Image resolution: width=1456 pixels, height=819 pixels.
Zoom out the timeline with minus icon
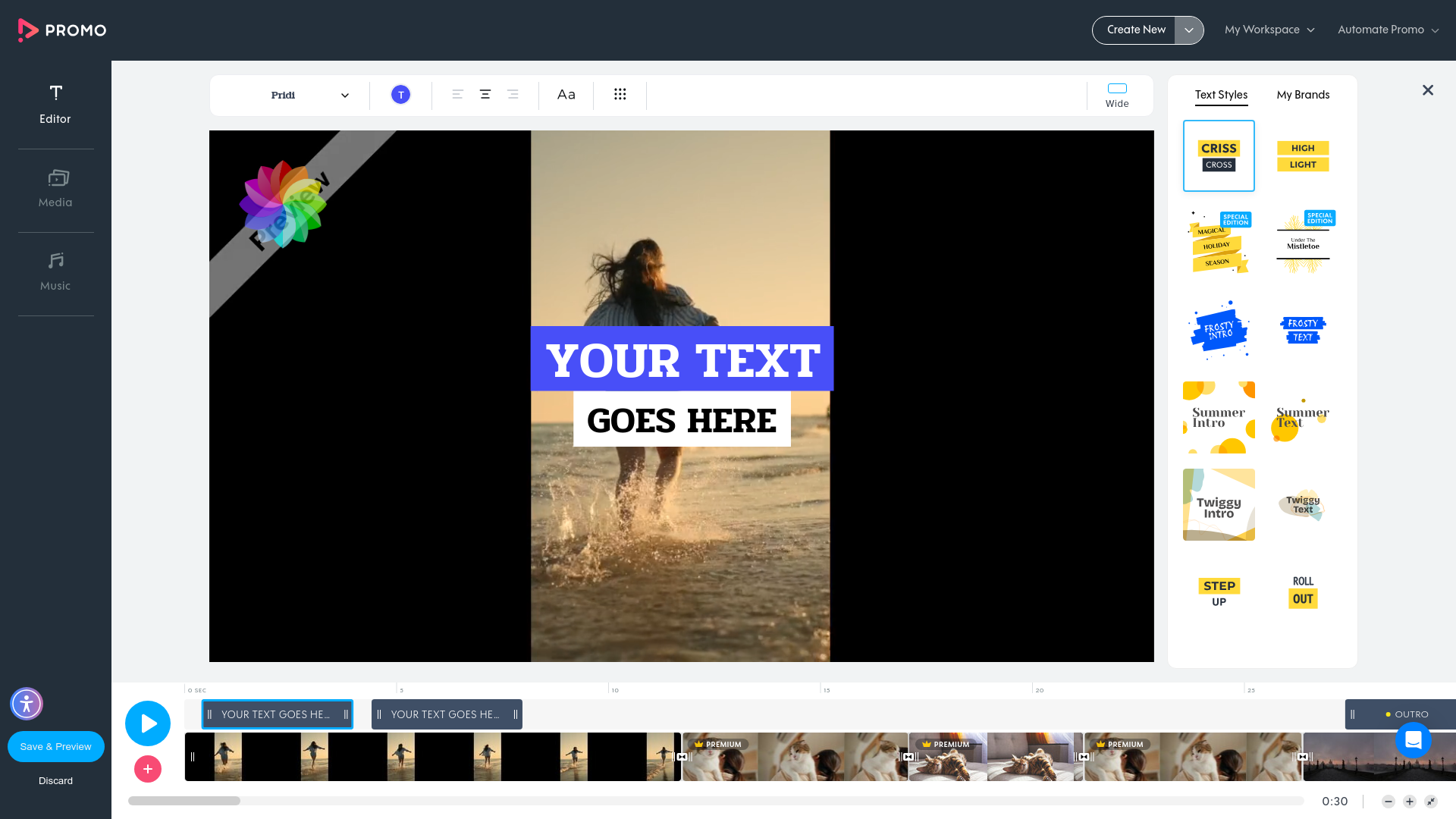pyautogui.click(x=1389, y=801)
